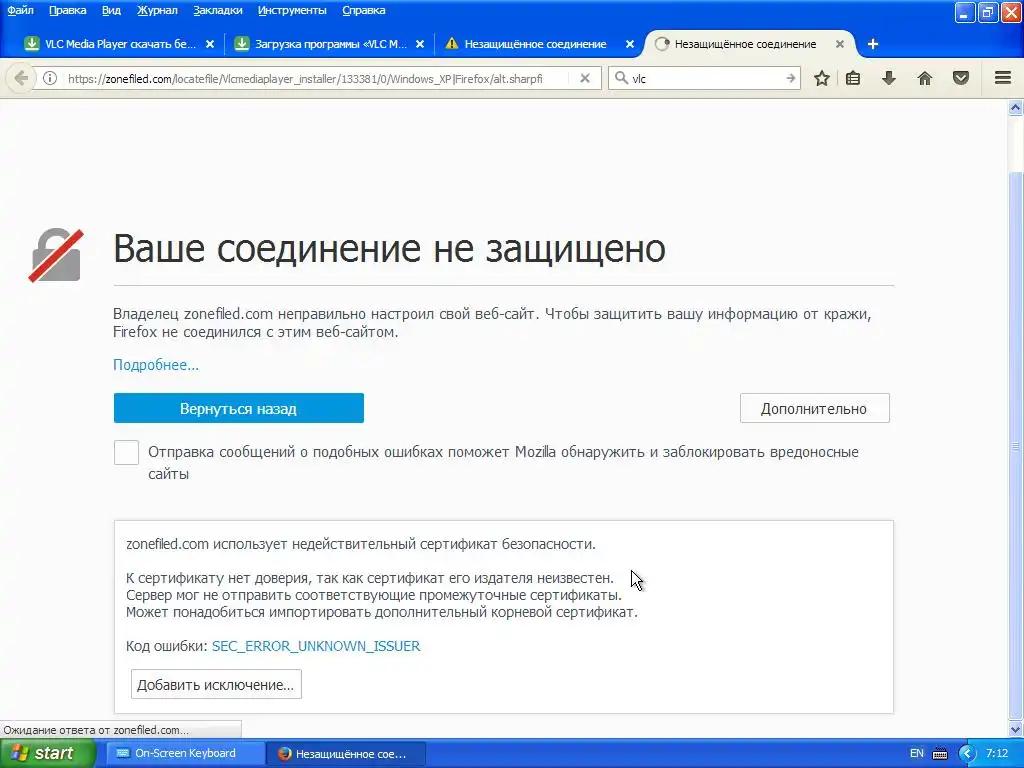Click Добавить исключение button
1024x768 pixels.
216,684
